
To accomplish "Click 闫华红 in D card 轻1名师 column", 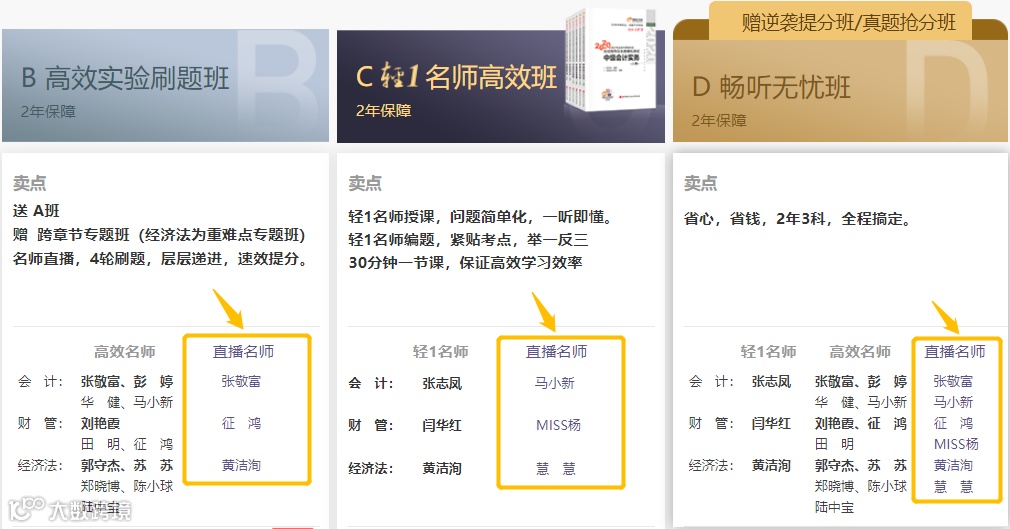I will 771,423.
